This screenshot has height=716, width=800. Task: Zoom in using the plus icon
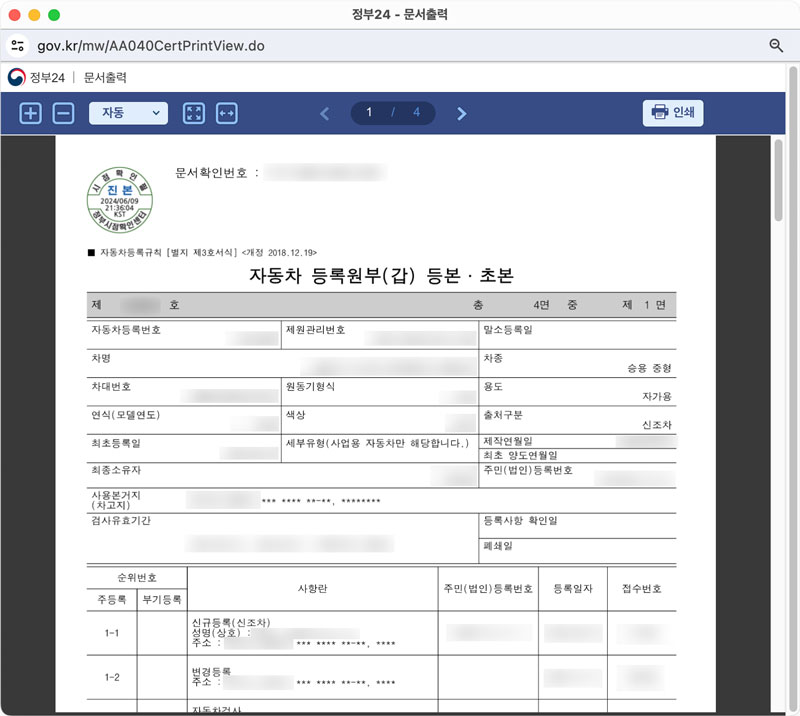pos(29,113)
